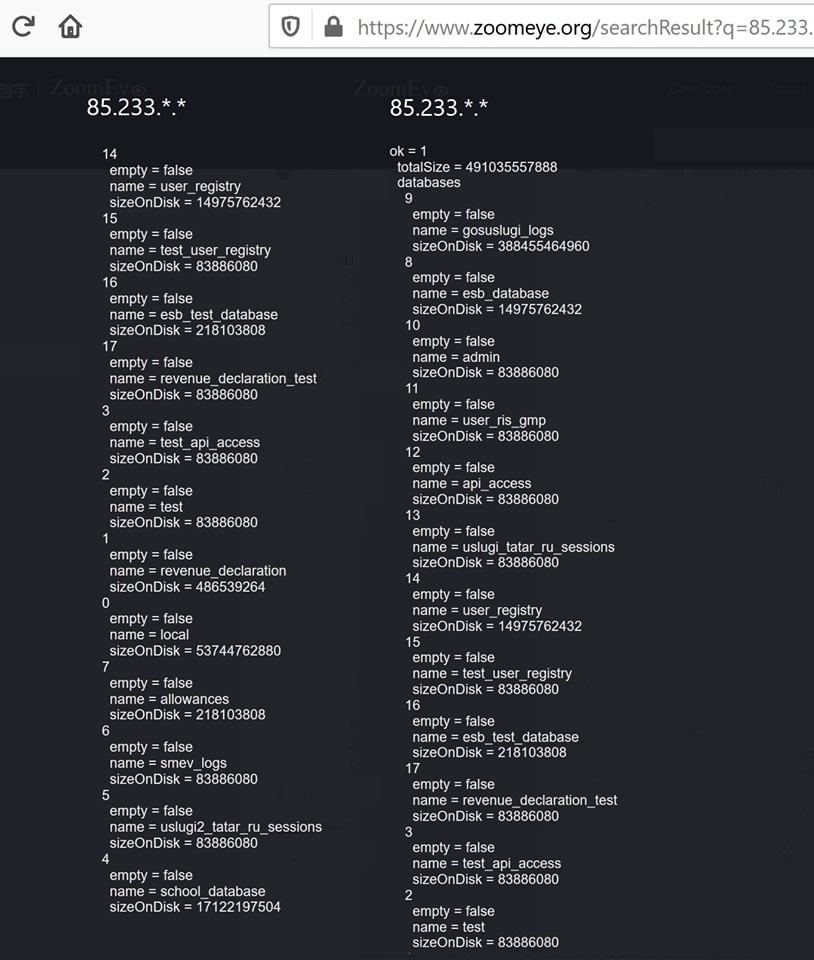This screenshot has width=814, height=960.
Task: Select the sizeOnDisk = 388455464960 value
Action: [x=500, y=246]
